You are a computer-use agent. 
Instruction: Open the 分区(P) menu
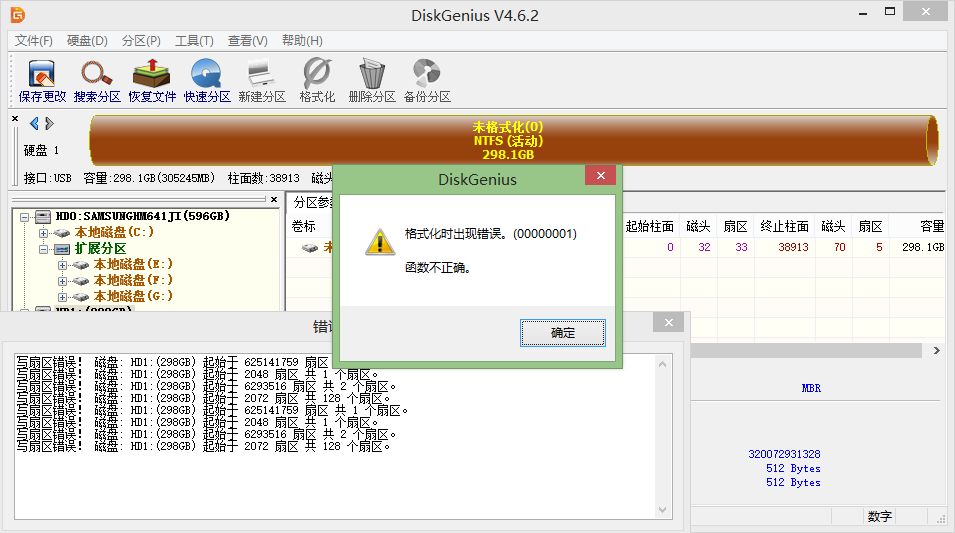141,41
